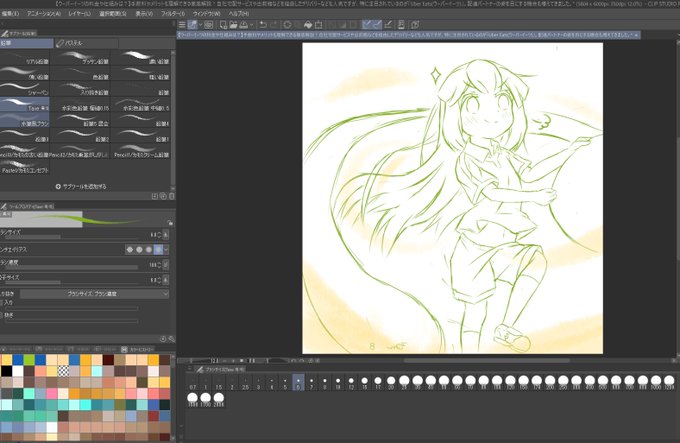Choose brush size preset 20
This screenshot has height=443, width=680.
(391, 382)
